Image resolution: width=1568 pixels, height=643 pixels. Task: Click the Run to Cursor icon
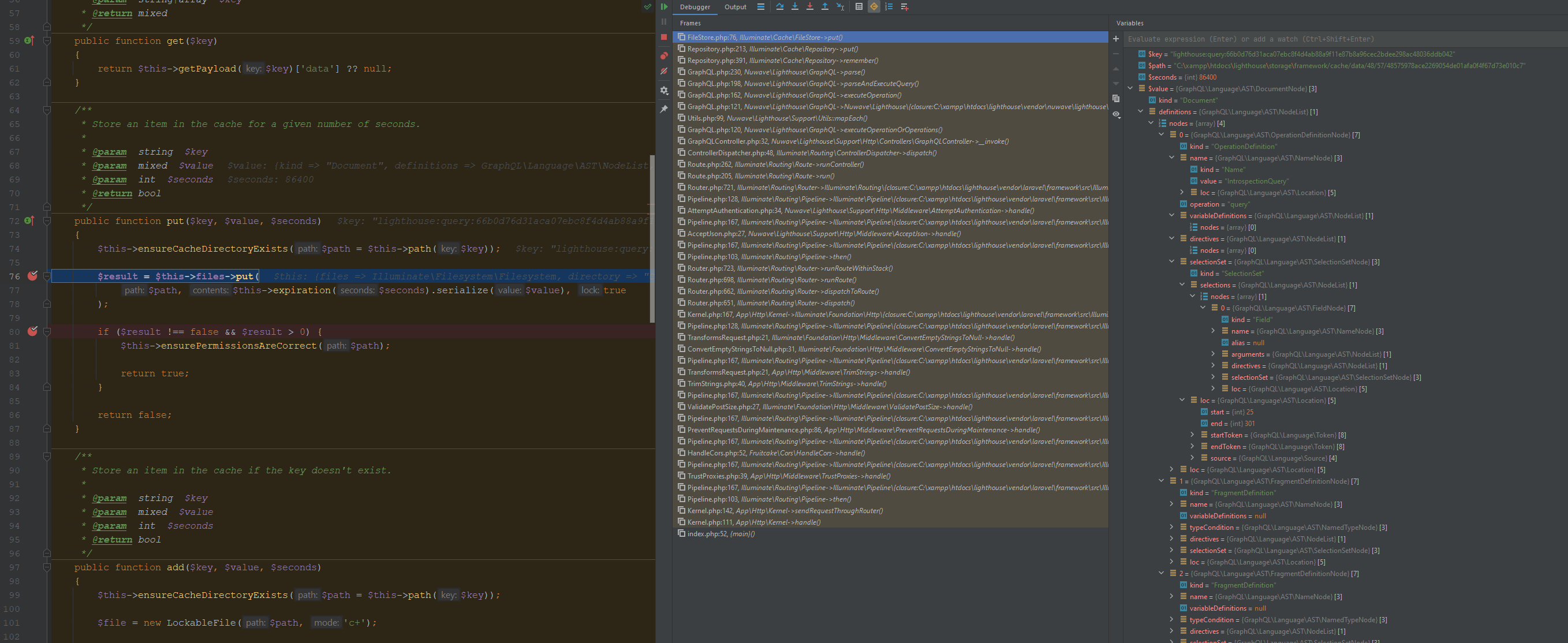point(840,7)
